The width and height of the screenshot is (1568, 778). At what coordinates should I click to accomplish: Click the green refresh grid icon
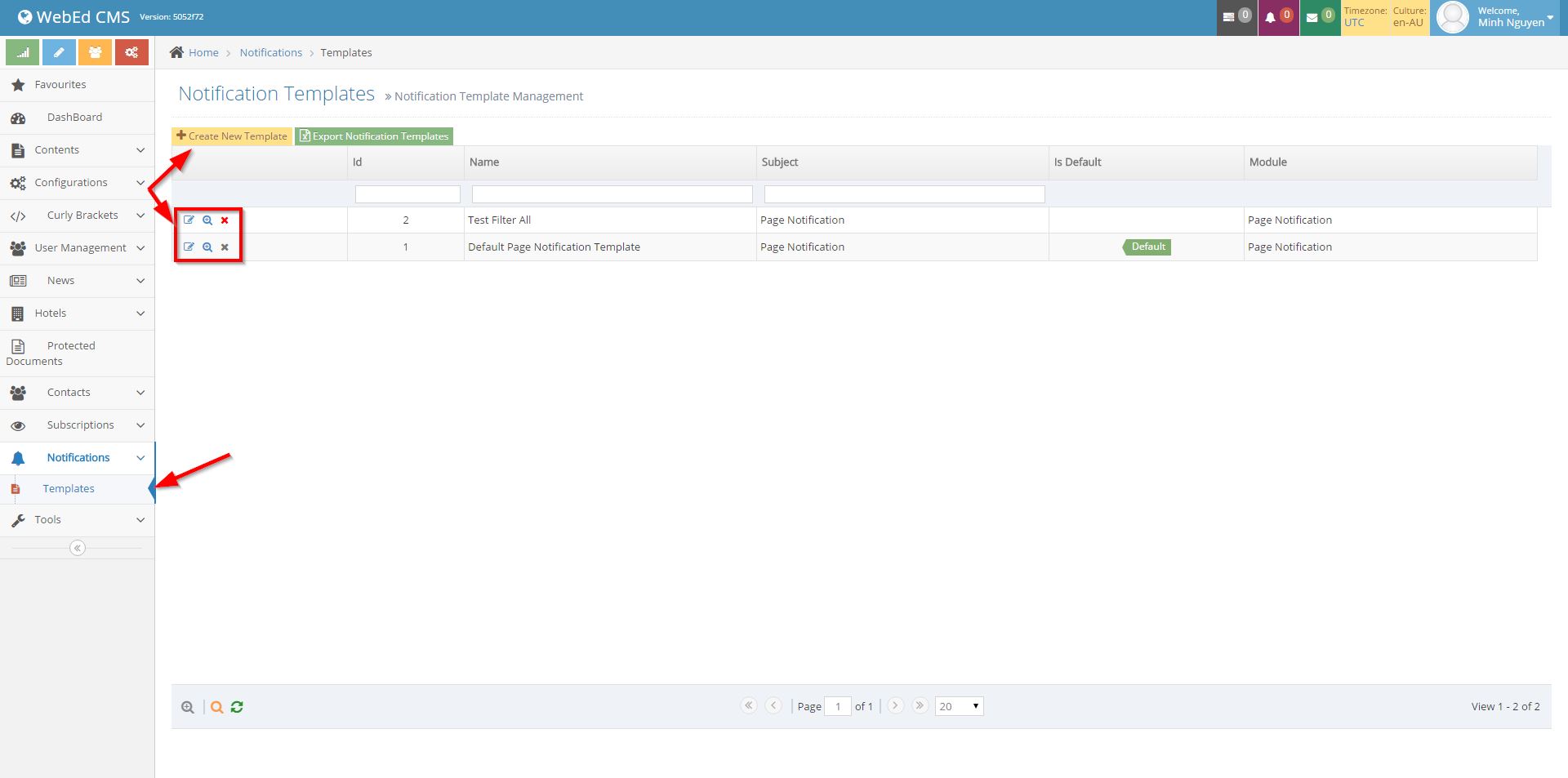[x=237, y=707]
